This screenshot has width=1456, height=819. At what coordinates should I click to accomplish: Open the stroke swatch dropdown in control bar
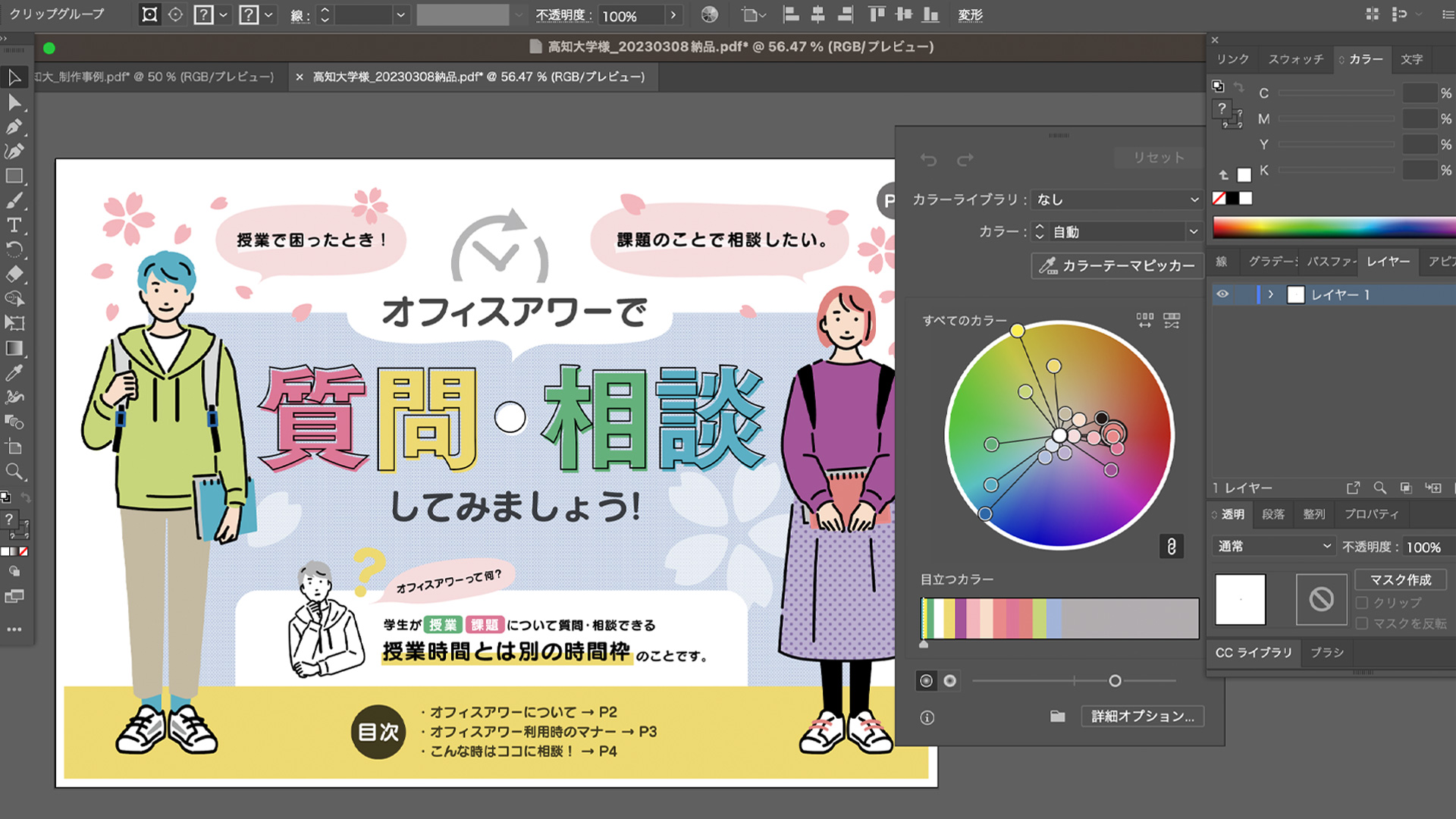point(268,15)
